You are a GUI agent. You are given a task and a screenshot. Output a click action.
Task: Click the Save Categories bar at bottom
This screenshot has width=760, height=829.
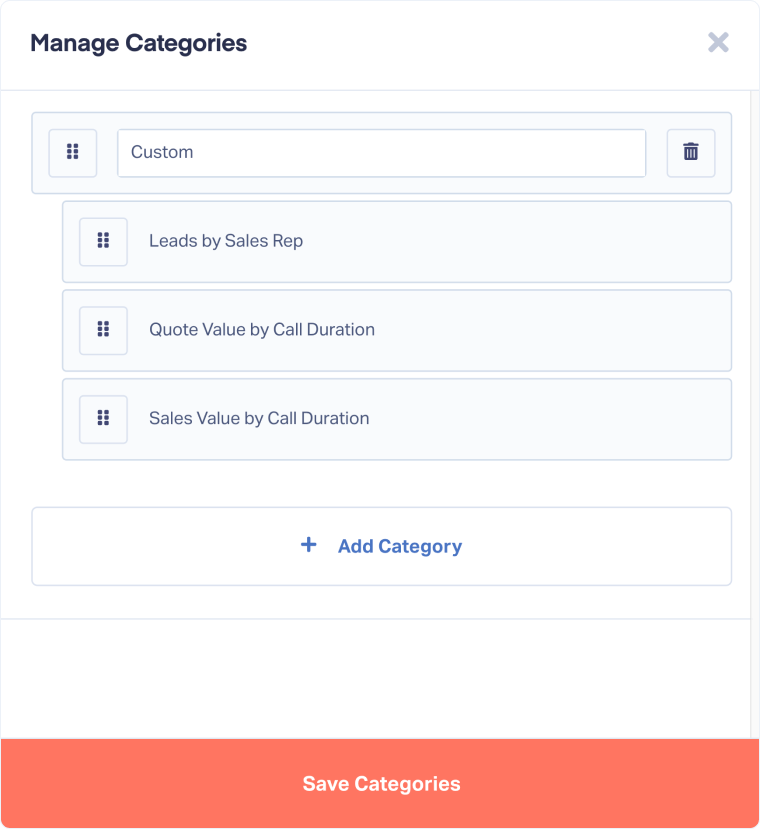pyautogui.click(x=381, y=783)
